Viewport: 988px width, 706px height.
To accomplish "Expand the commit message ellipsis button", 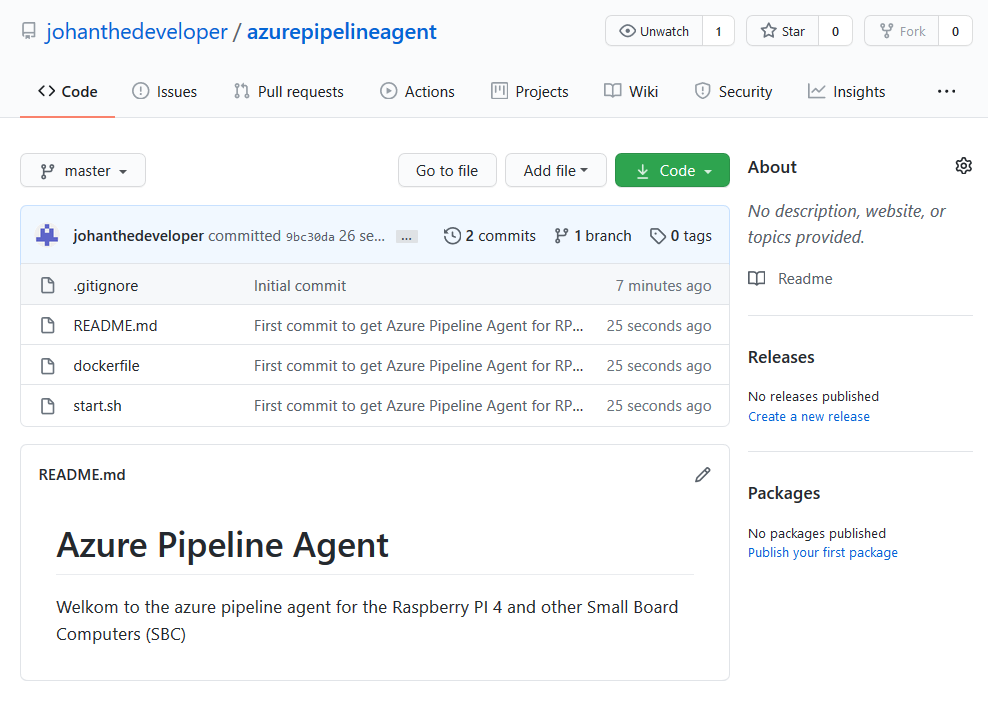I will 406,237.
